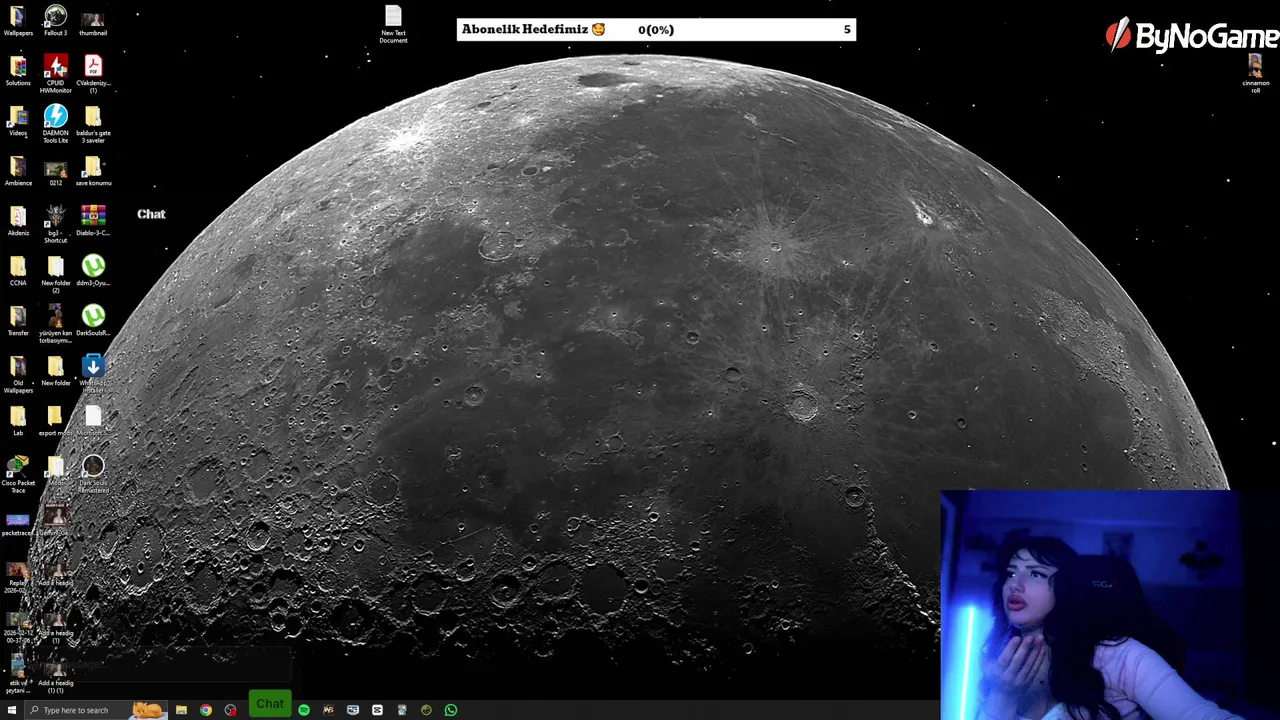Launch CPUID HWMonitor from the desktop
This screenshot has height=720, width=1280.
(x=56, y=74)
